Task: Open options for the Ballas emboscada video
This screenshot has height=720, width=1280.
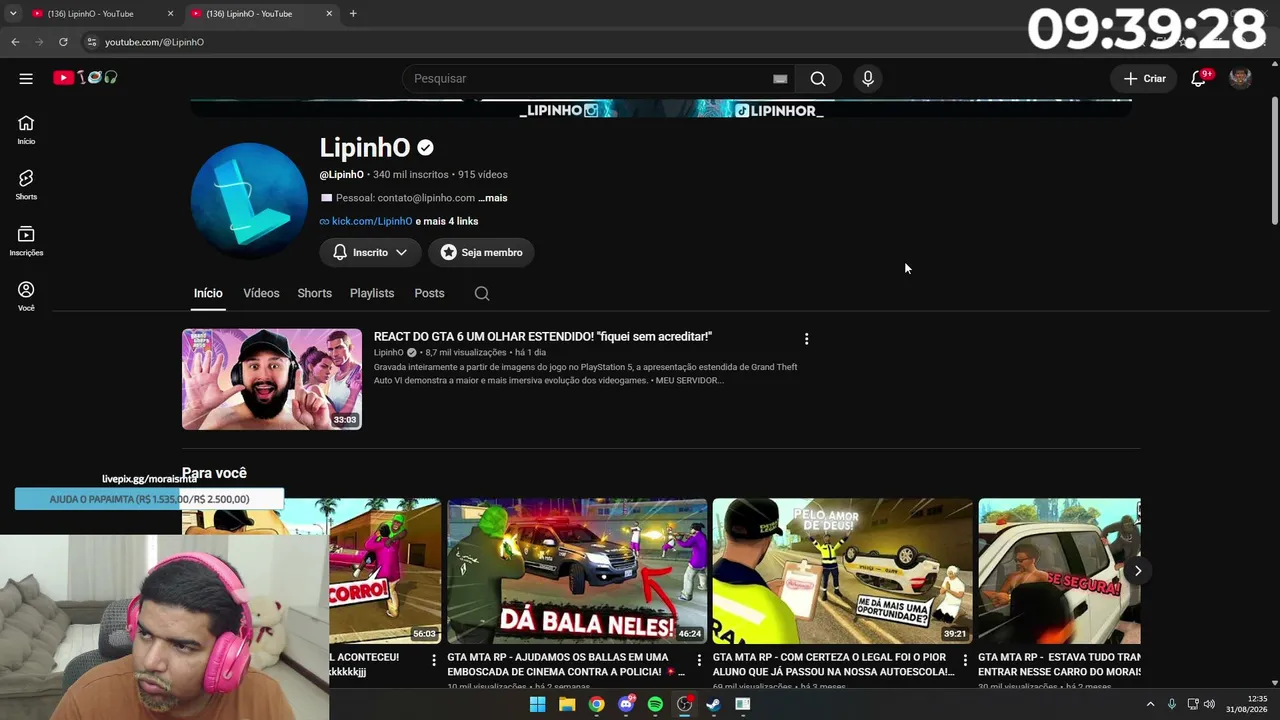Action: tap(699, 660)
